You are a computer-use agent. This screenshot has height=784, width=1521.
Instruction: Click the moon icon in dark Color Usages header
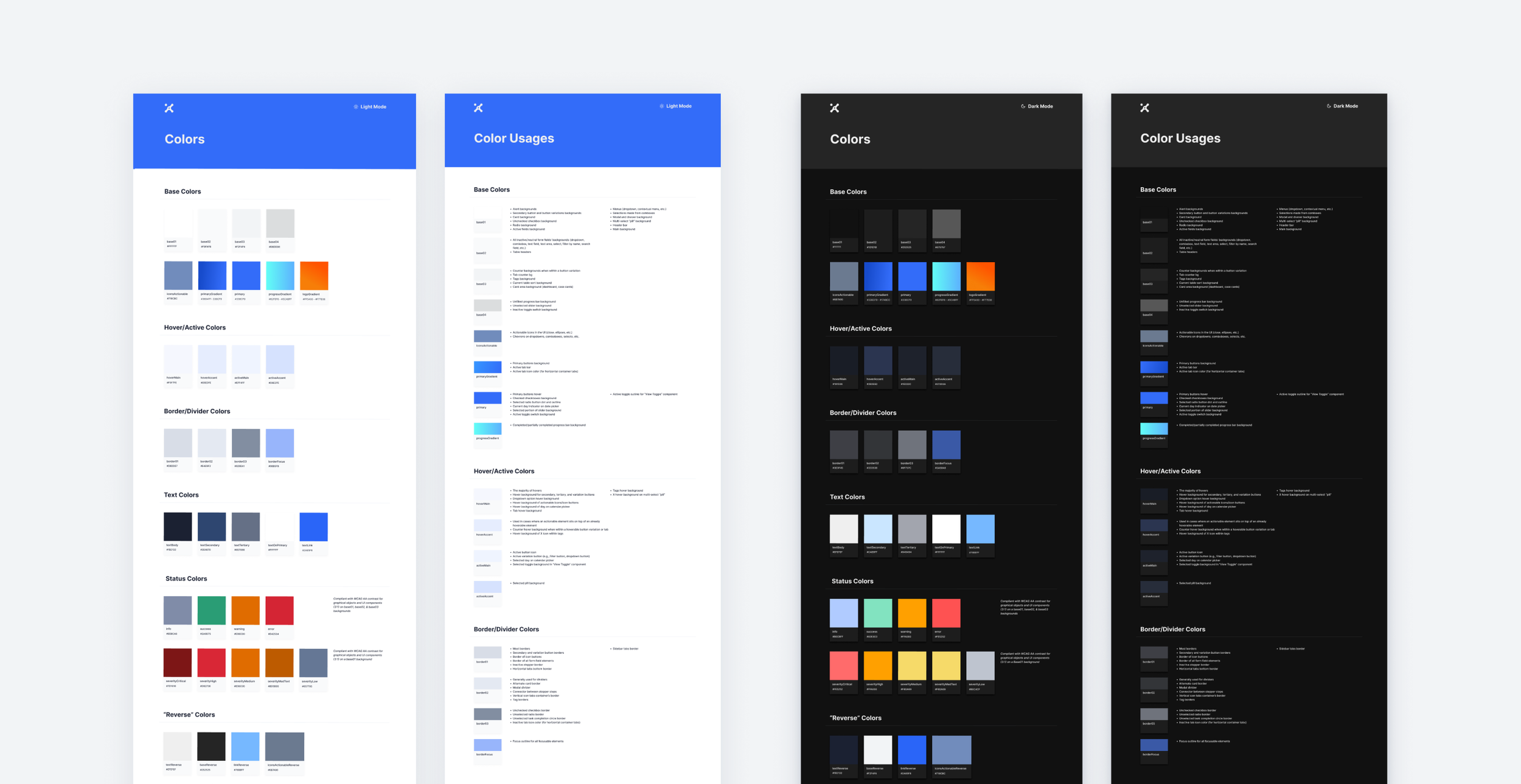(x=1329, y=106)
